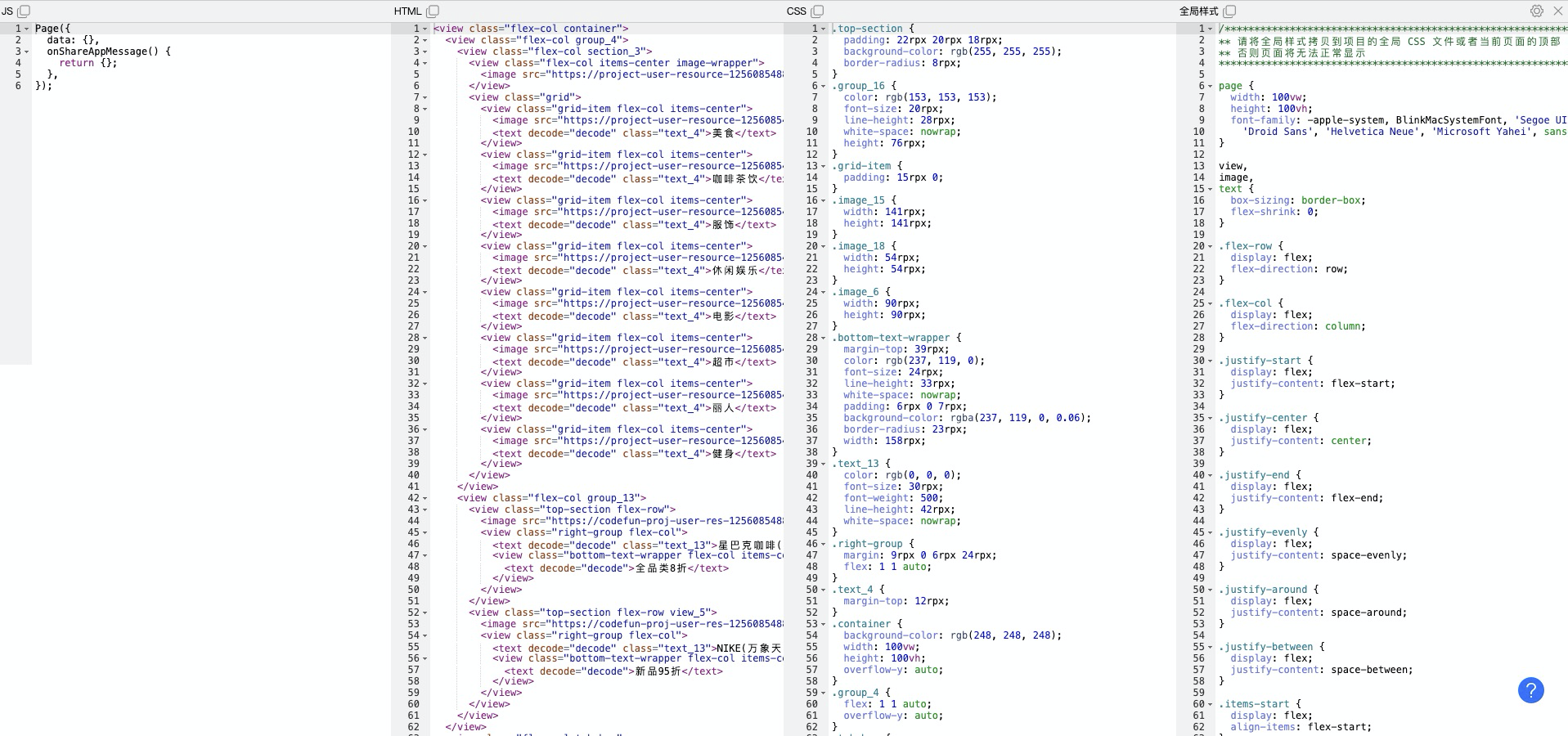Click 'color: rgb(237, 119, 0);' in CSS

914,361
